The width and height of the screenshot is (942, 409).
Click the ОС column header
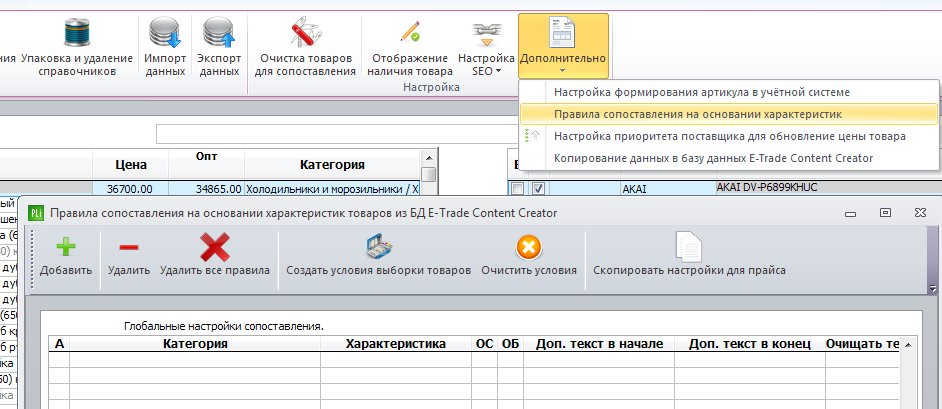(x=484, y=344)
